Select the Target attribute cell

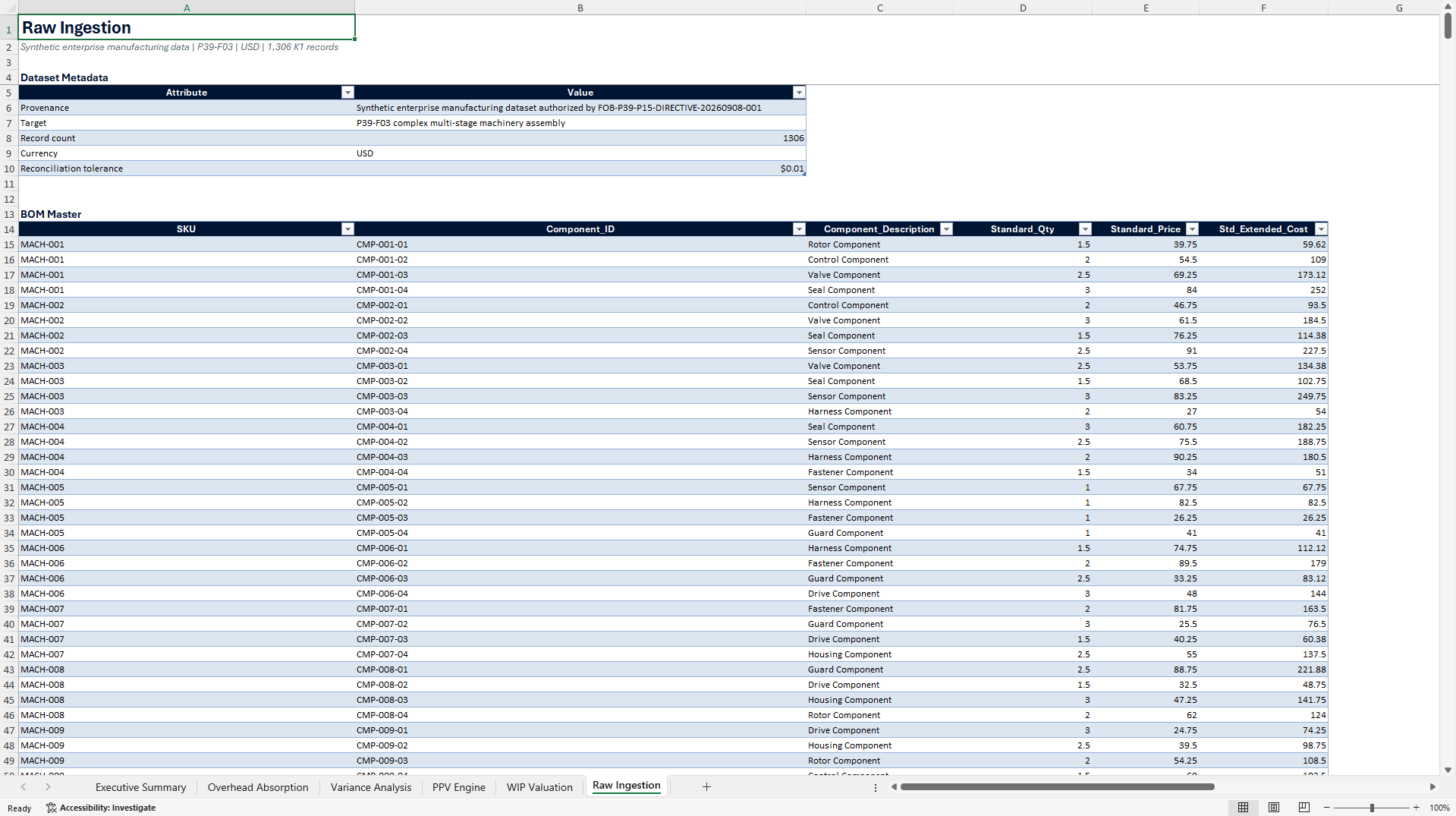pos(187,123)
